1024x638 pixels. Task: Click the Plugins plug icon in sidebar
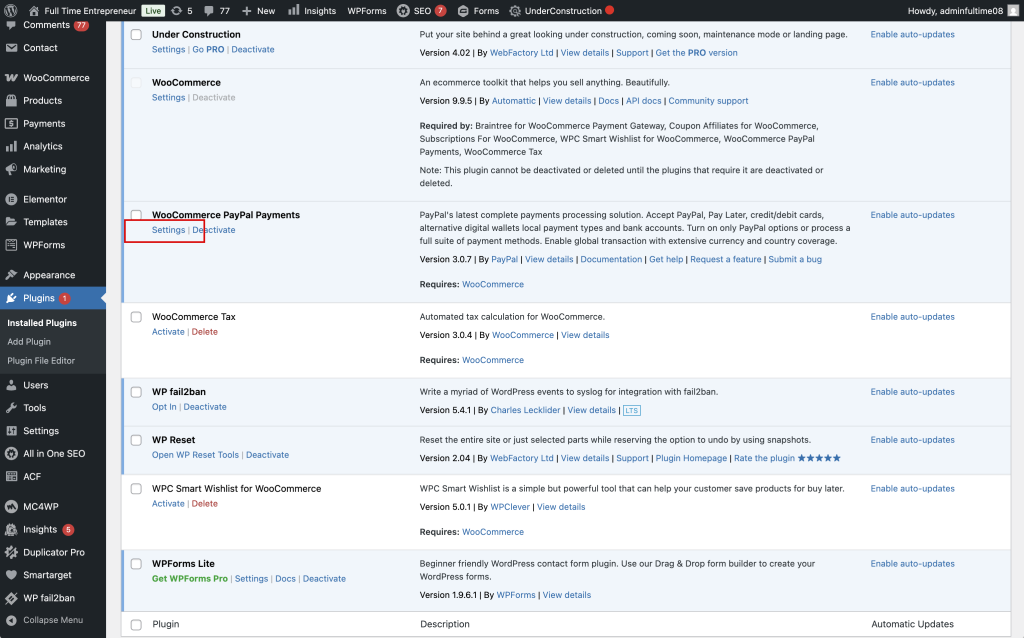coord(11,298)
